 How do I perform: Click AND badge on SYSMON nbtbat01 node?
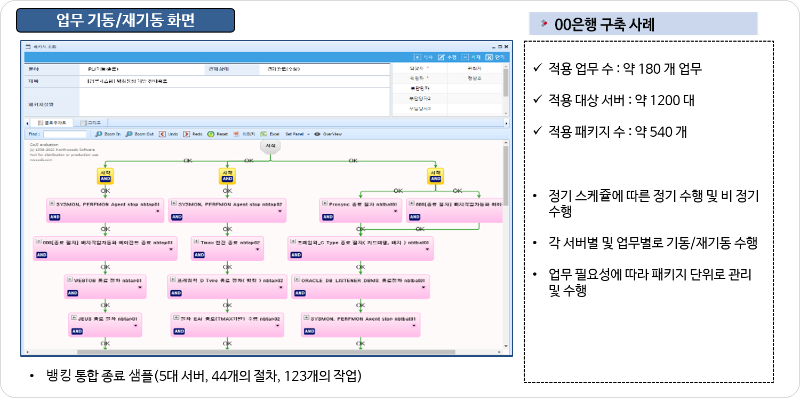[309, 331]
